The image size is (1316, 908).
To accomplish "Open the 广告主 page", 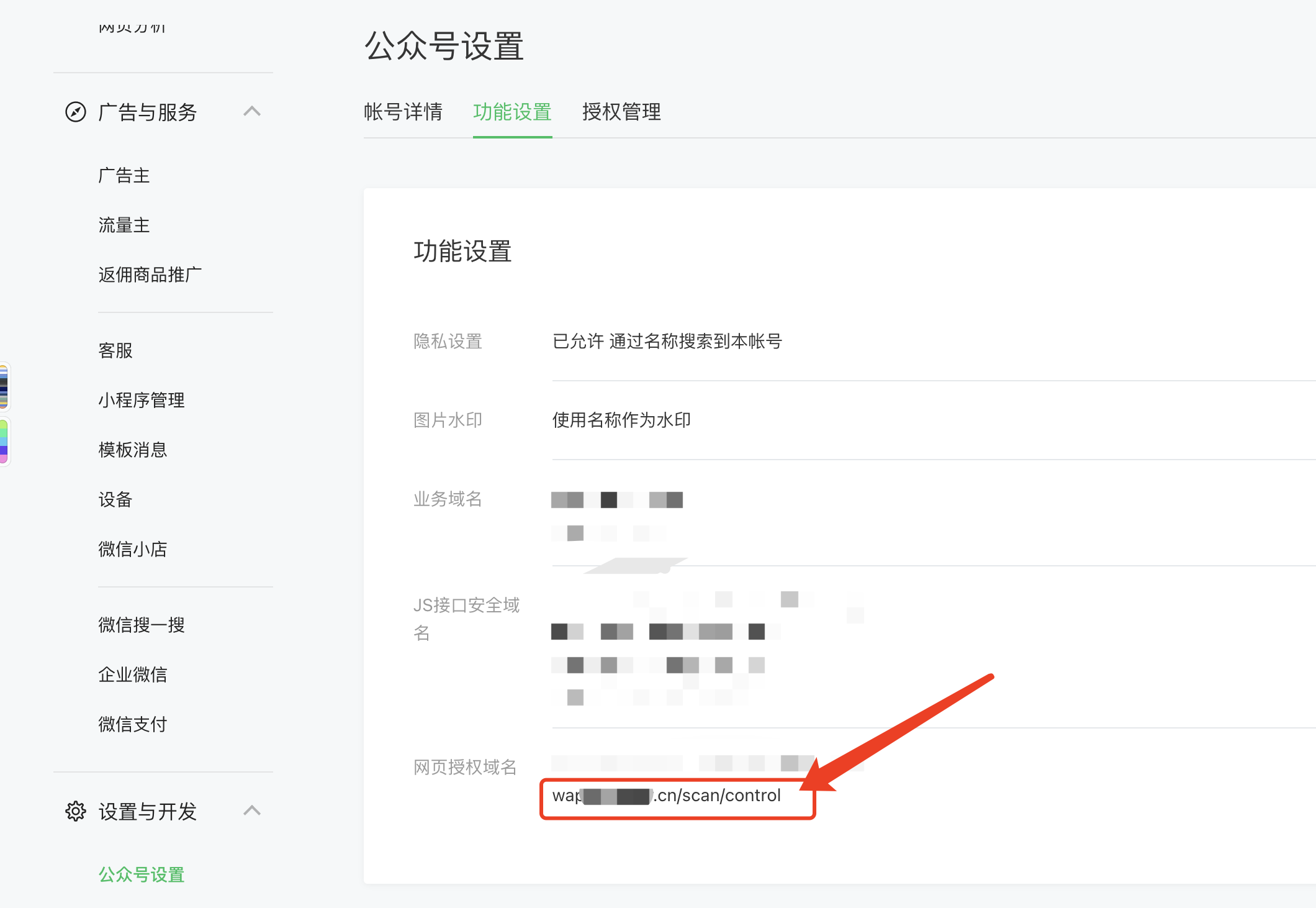I will coord(124,175).
